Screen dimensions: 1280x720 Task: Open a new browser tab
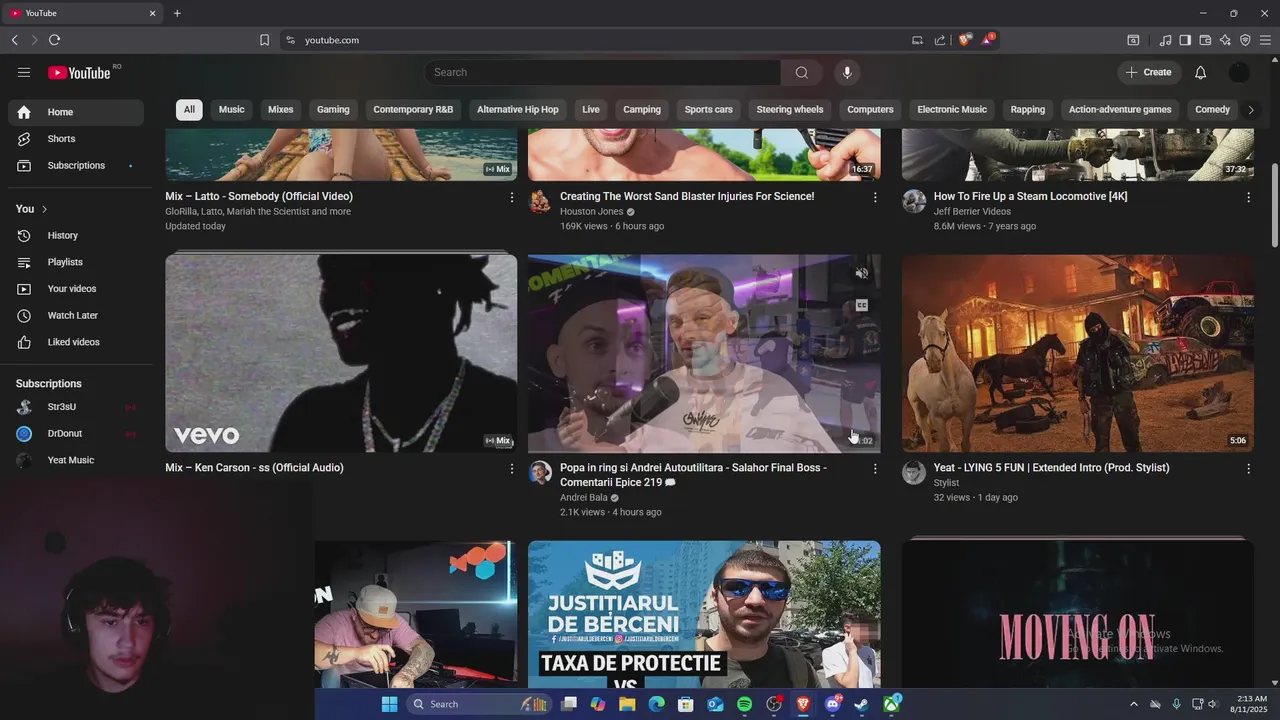tap(177, 13)
